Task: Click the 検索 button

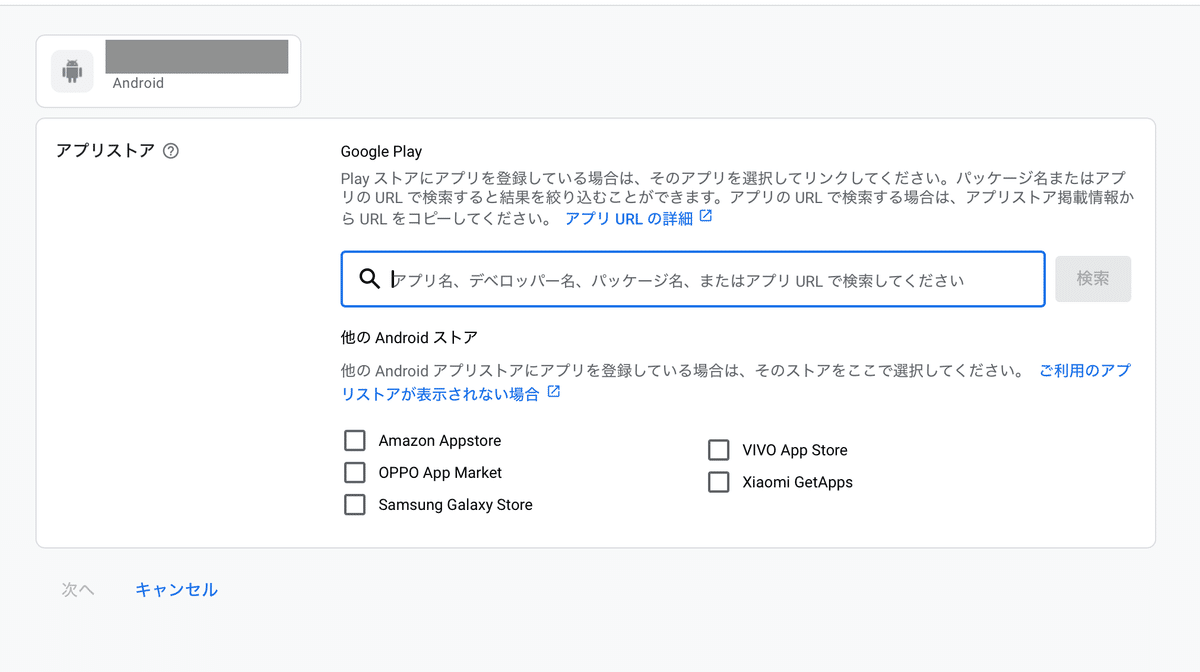Action: (1093, 279)
